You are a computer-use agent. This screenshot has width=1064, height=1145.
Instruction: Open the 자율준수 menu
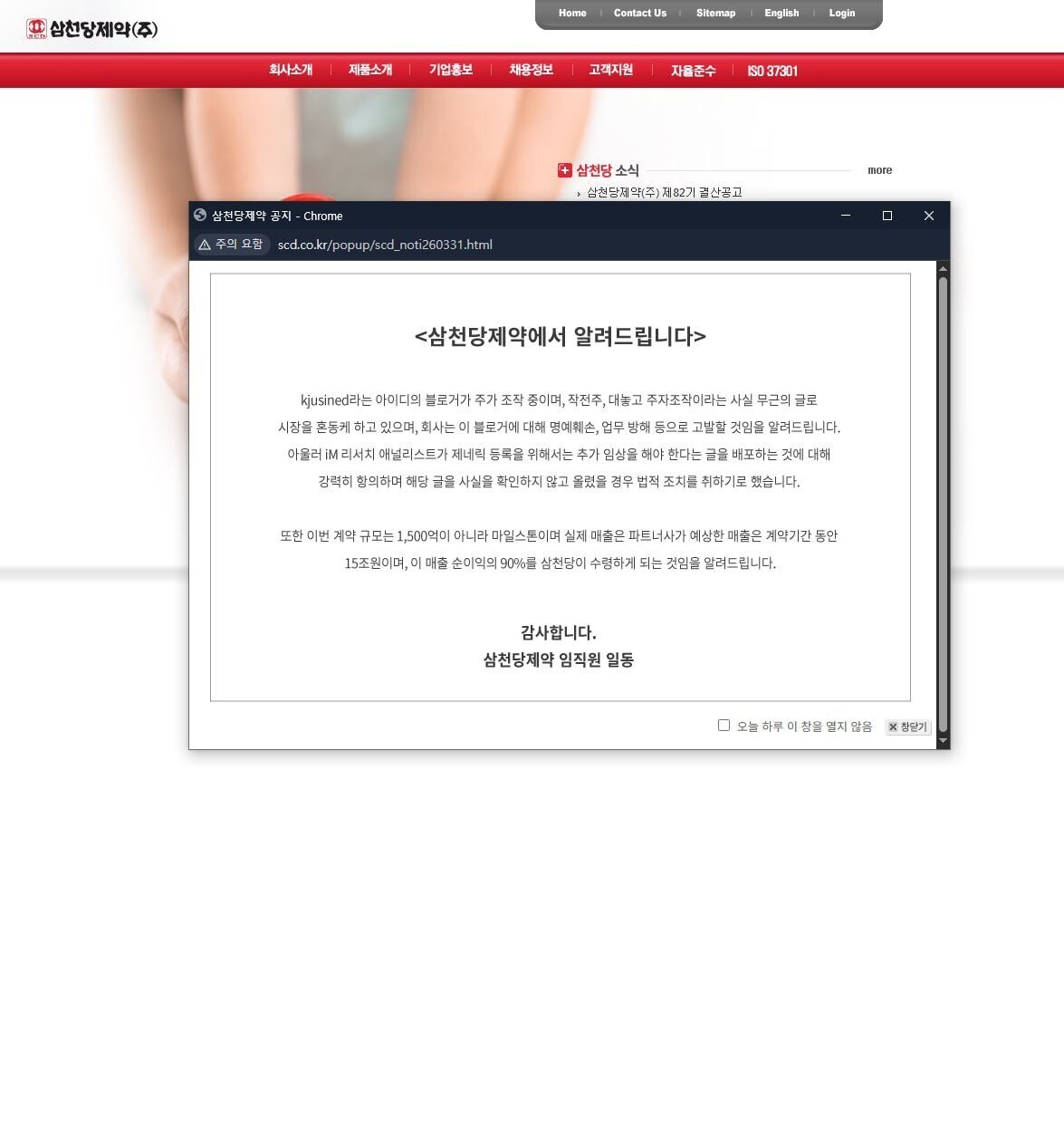693,71
